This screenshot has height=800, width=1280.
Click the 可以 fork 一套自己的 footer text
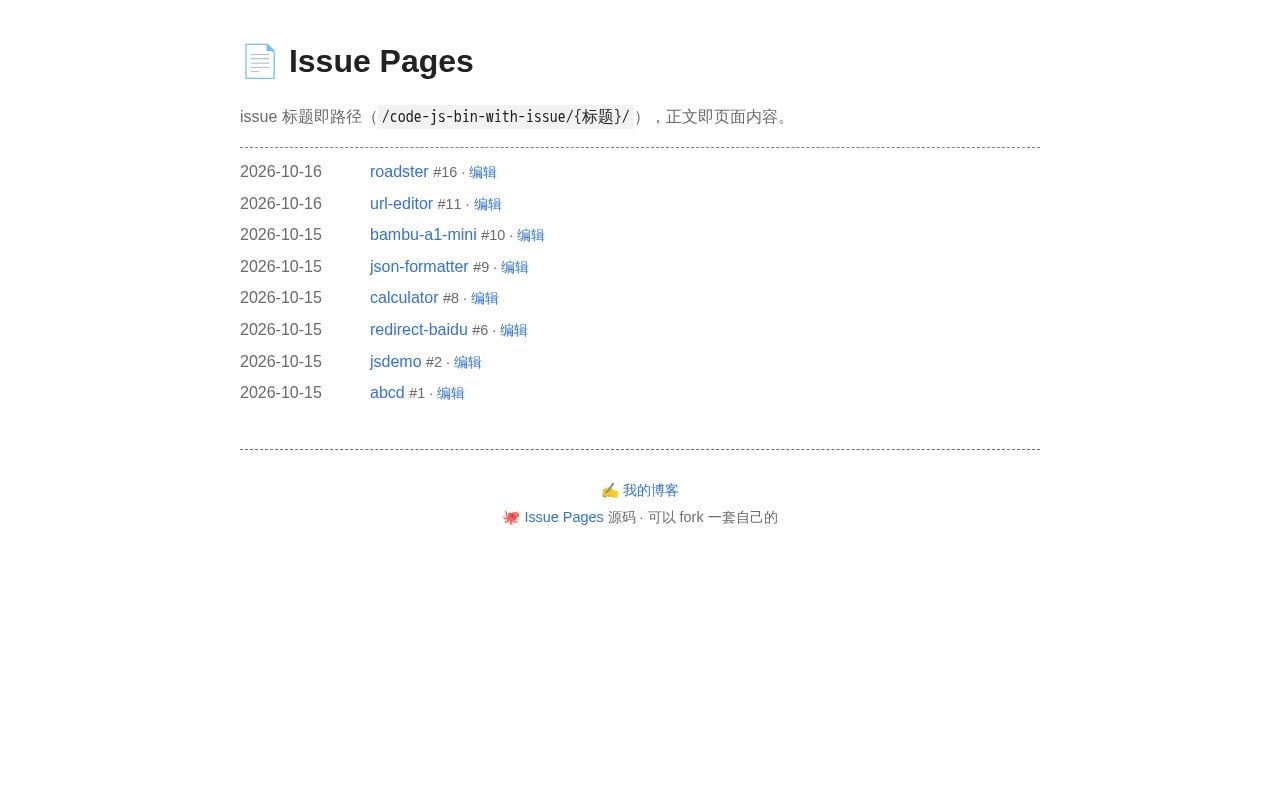(x=713, y=517)
